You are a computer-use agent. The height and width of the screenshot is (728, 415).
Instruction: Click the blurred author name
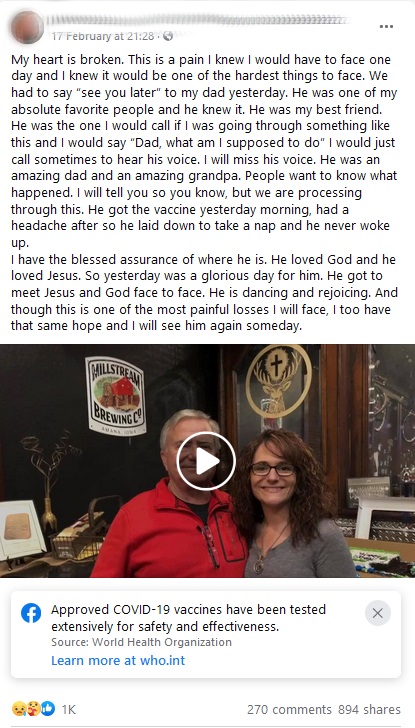199,20
